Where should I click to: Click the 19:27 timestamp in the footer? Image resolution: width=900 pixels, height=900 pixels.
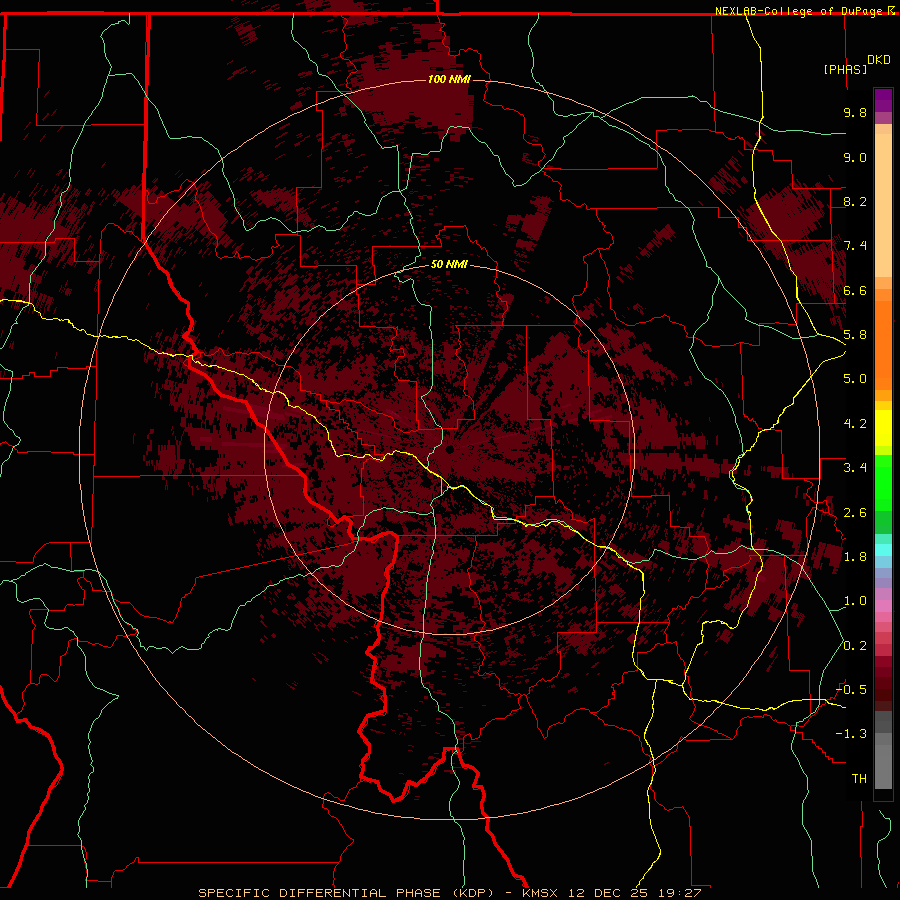(682, 893)
